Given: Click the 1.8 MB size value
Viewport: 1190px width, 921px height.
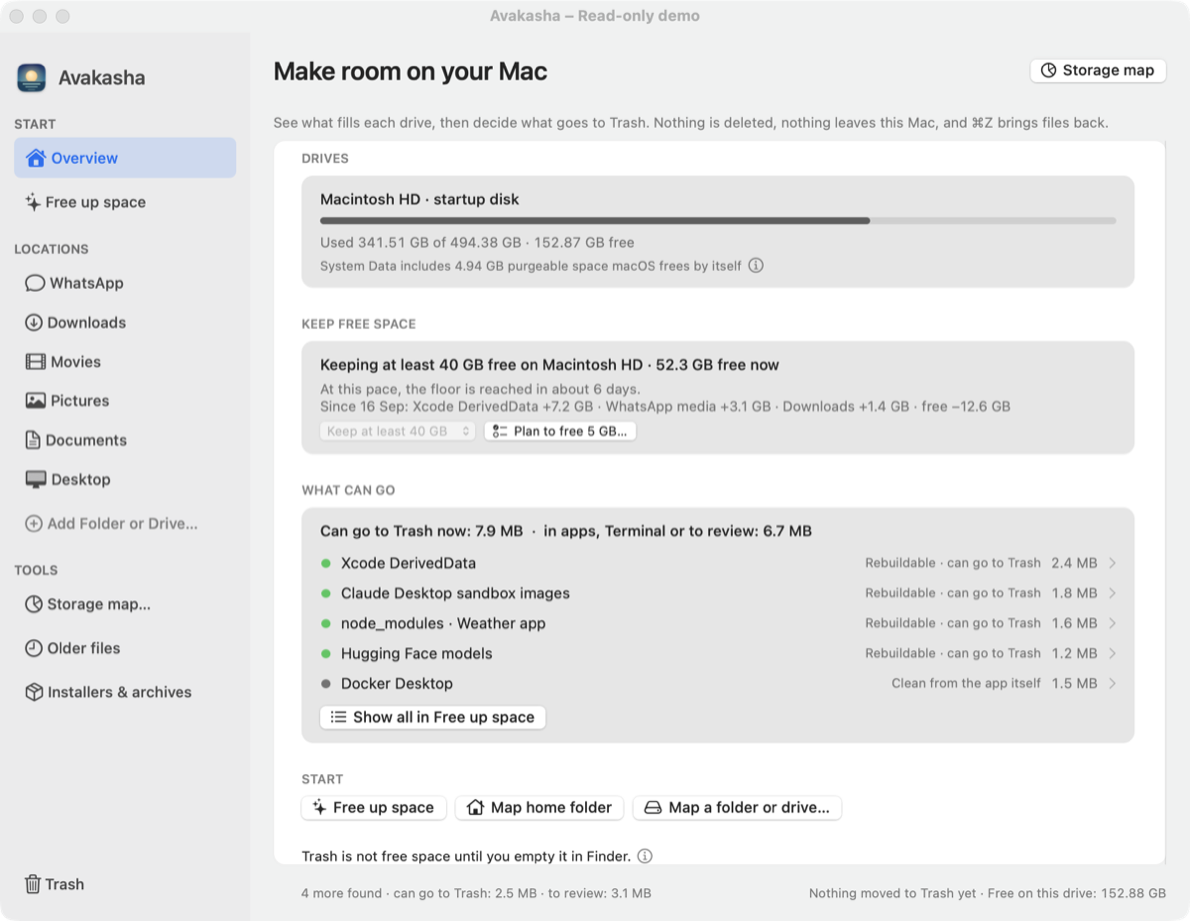Looking at the screenshot, I should [x=1074, y=593].
